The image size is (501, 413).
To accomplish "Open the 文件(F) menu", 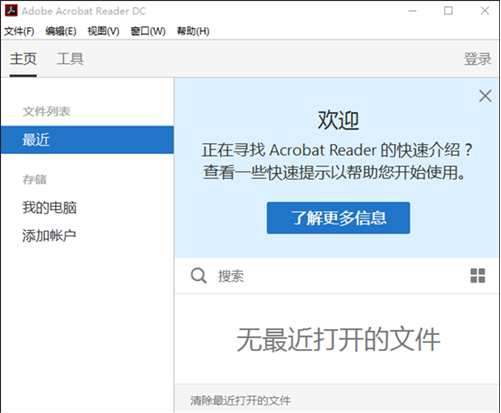I will coord(19,31).
